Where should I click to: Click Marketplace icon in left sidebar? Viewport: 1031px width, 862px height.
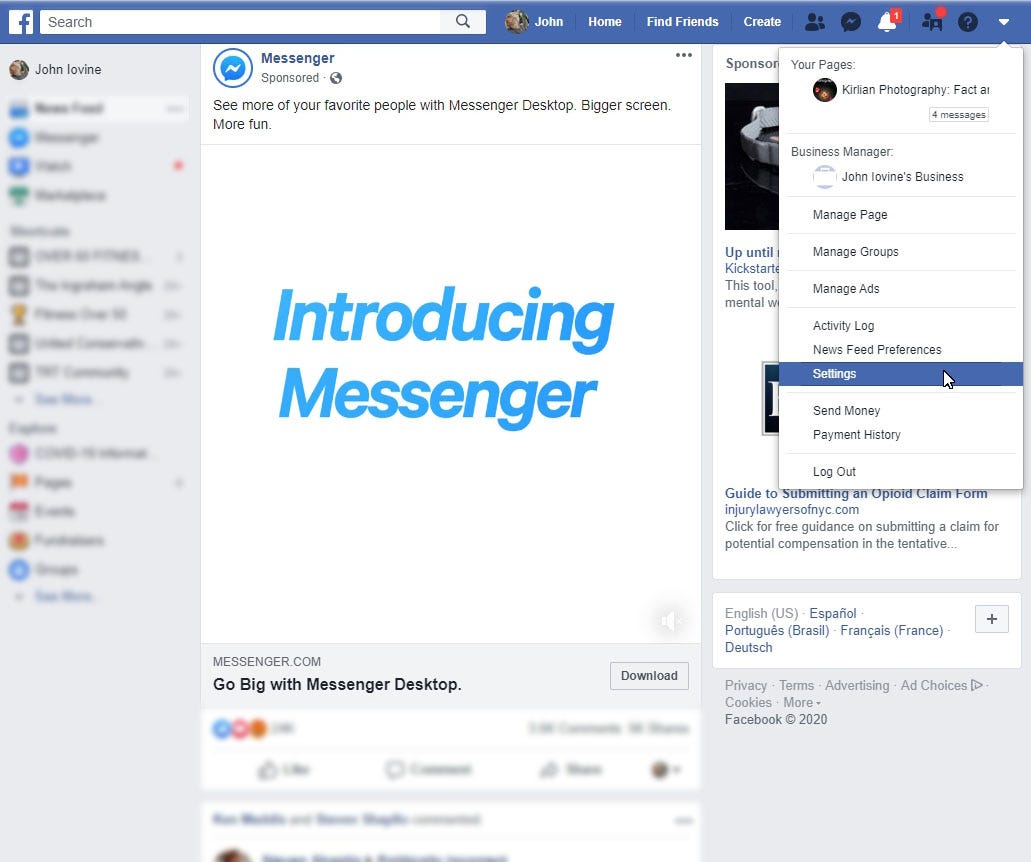click(19, 195)
